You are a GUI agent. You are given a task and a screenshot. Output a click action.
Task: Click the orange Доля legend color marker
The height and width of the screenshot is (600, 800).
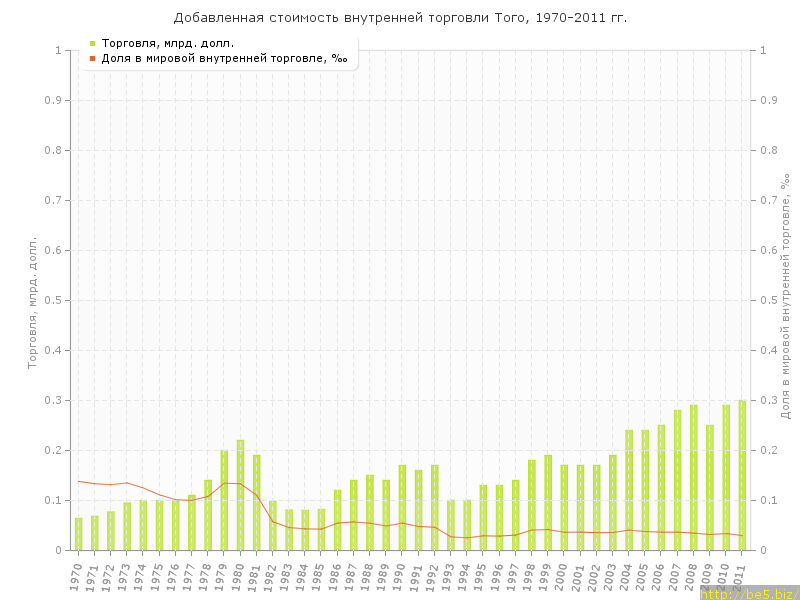pyautogui.click(x=92, y=58)
